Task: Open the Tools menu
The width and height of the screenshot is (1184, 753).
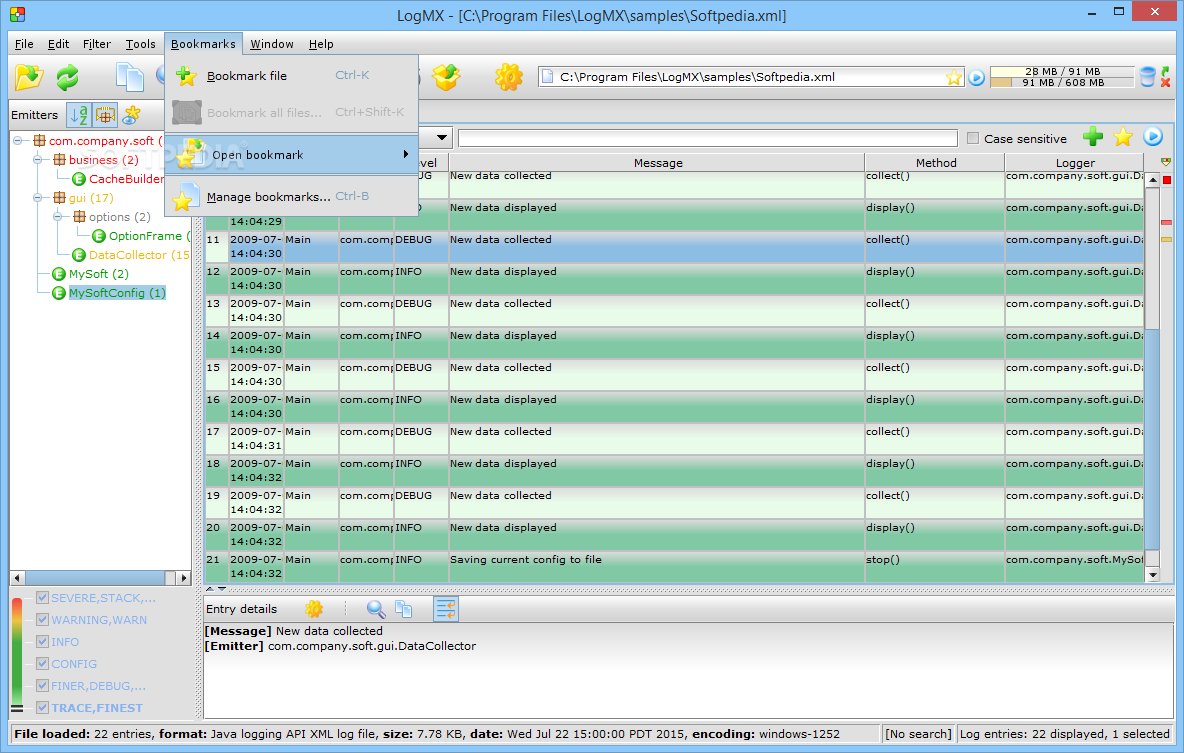Action: pyautogui.click(x=140, y=44)
